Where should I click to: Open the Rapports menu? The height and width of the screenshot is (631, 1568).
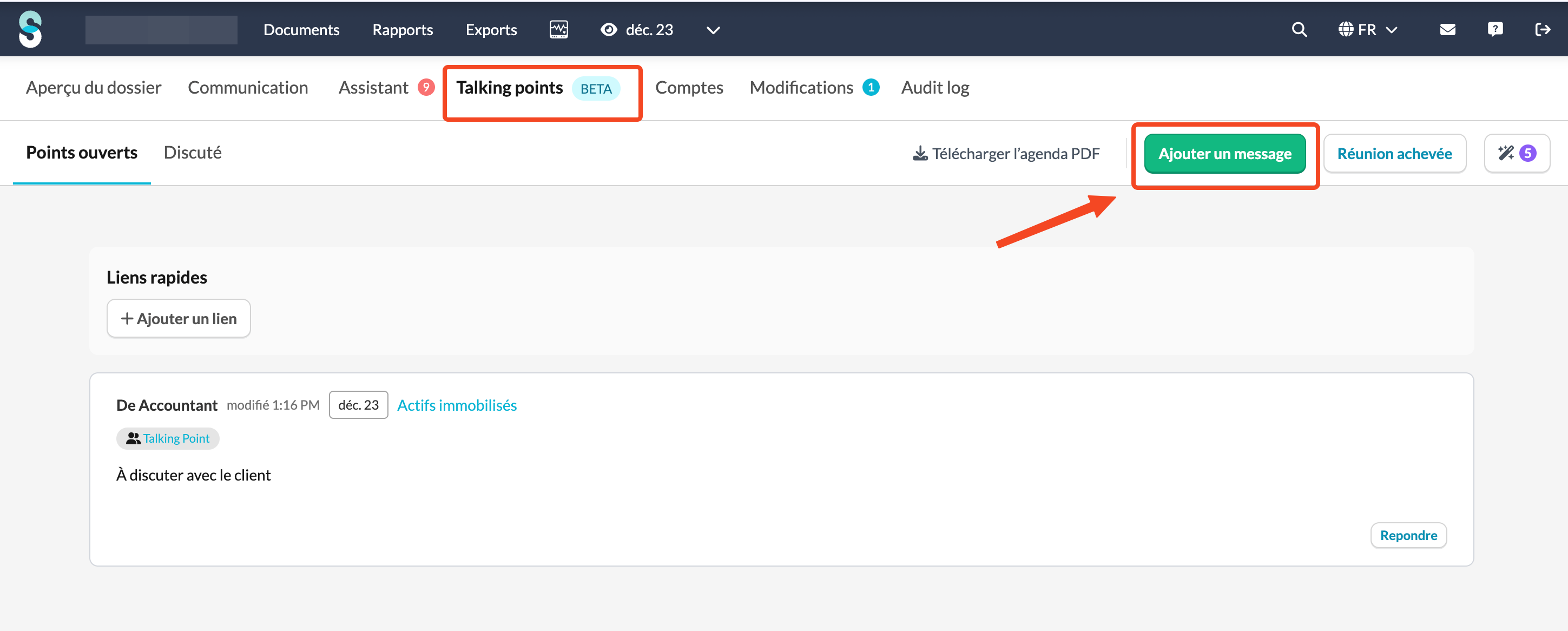point(403,29)
